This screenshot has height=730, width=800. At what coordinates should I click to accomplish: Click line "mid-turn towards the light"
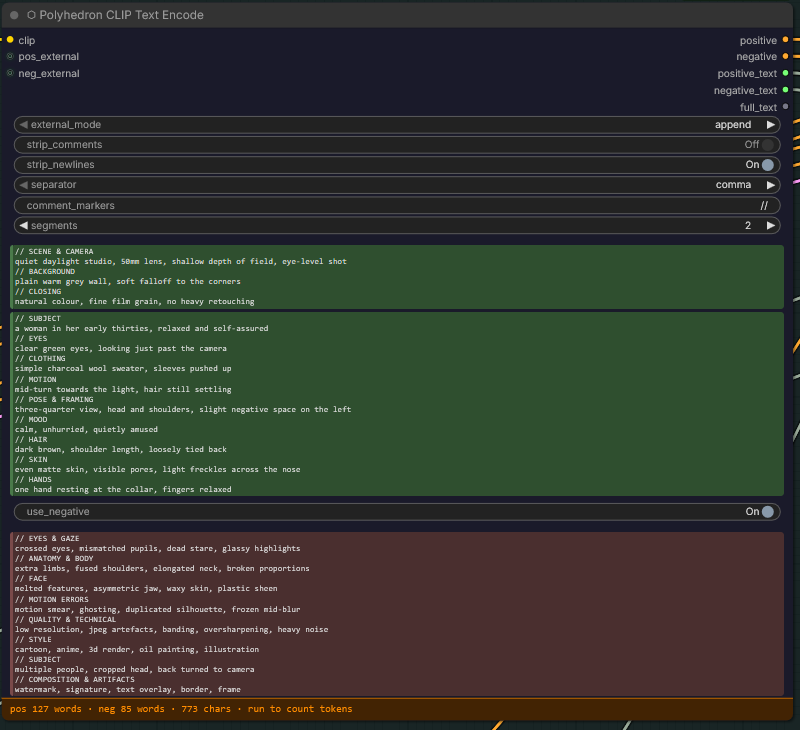click(x=123, y=389)
